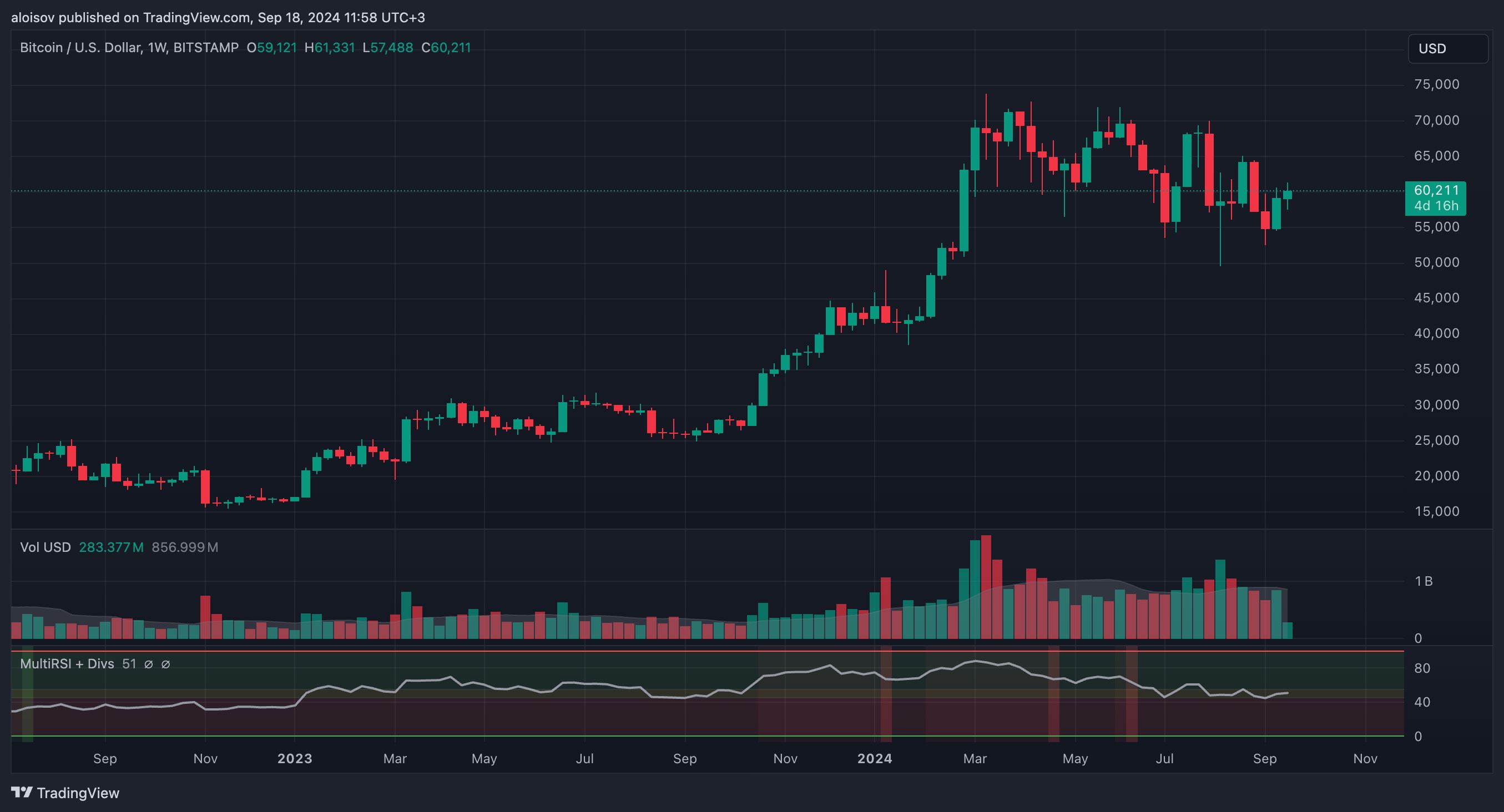1504x812 pixels.
Task: Open the USD currency selector
Action: [1447, 48]
